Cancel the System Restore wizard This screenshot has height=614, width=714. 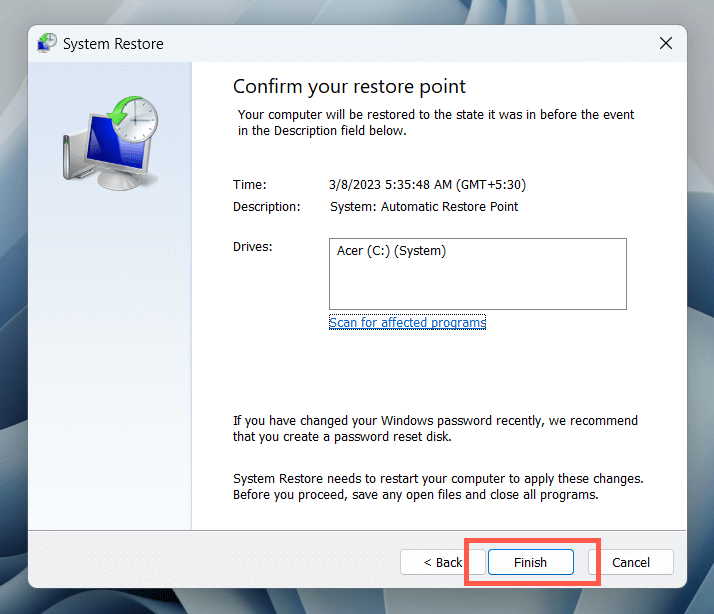click(631, 562)
